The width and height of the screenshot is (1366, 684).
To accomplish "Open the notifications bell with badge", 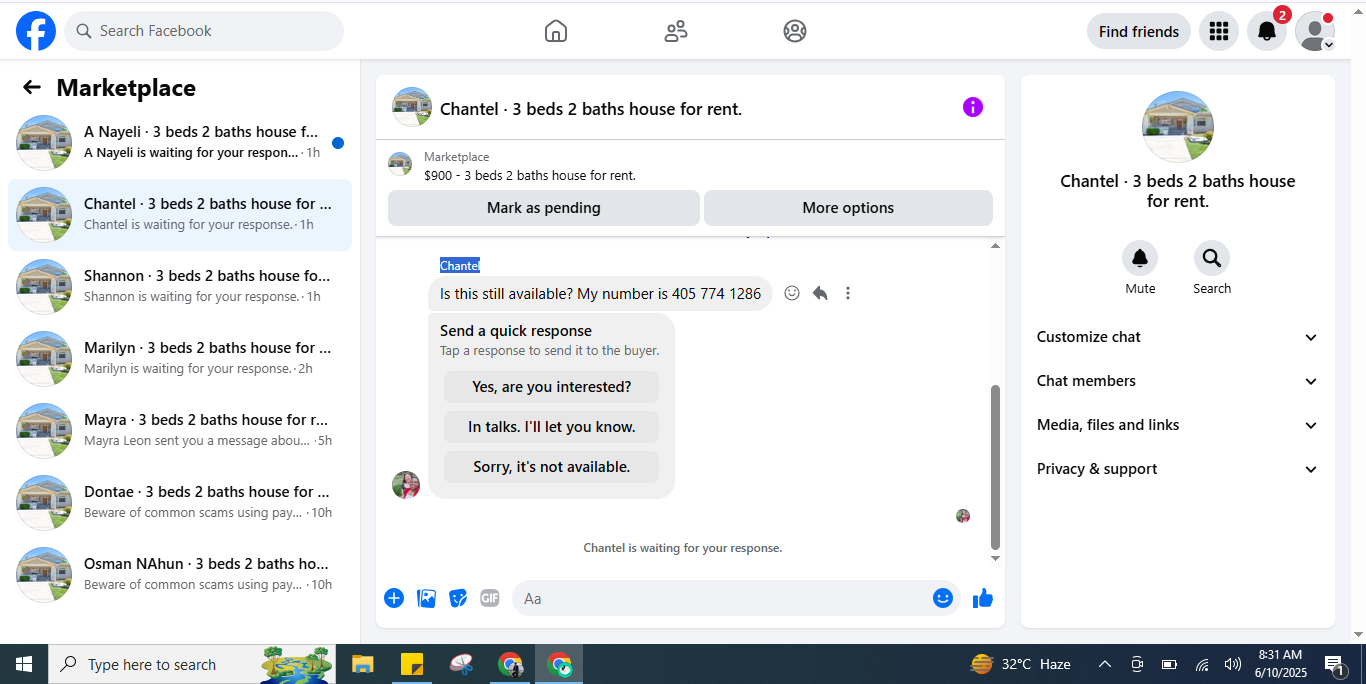I will pyautogui.click(x=1266, y=31).
